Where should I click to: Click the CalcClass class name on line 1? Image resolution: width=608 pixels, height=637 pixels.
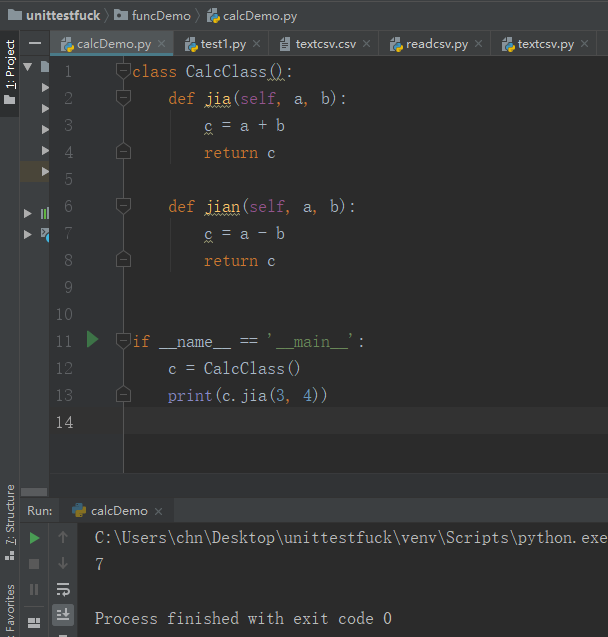pos(226,72)
